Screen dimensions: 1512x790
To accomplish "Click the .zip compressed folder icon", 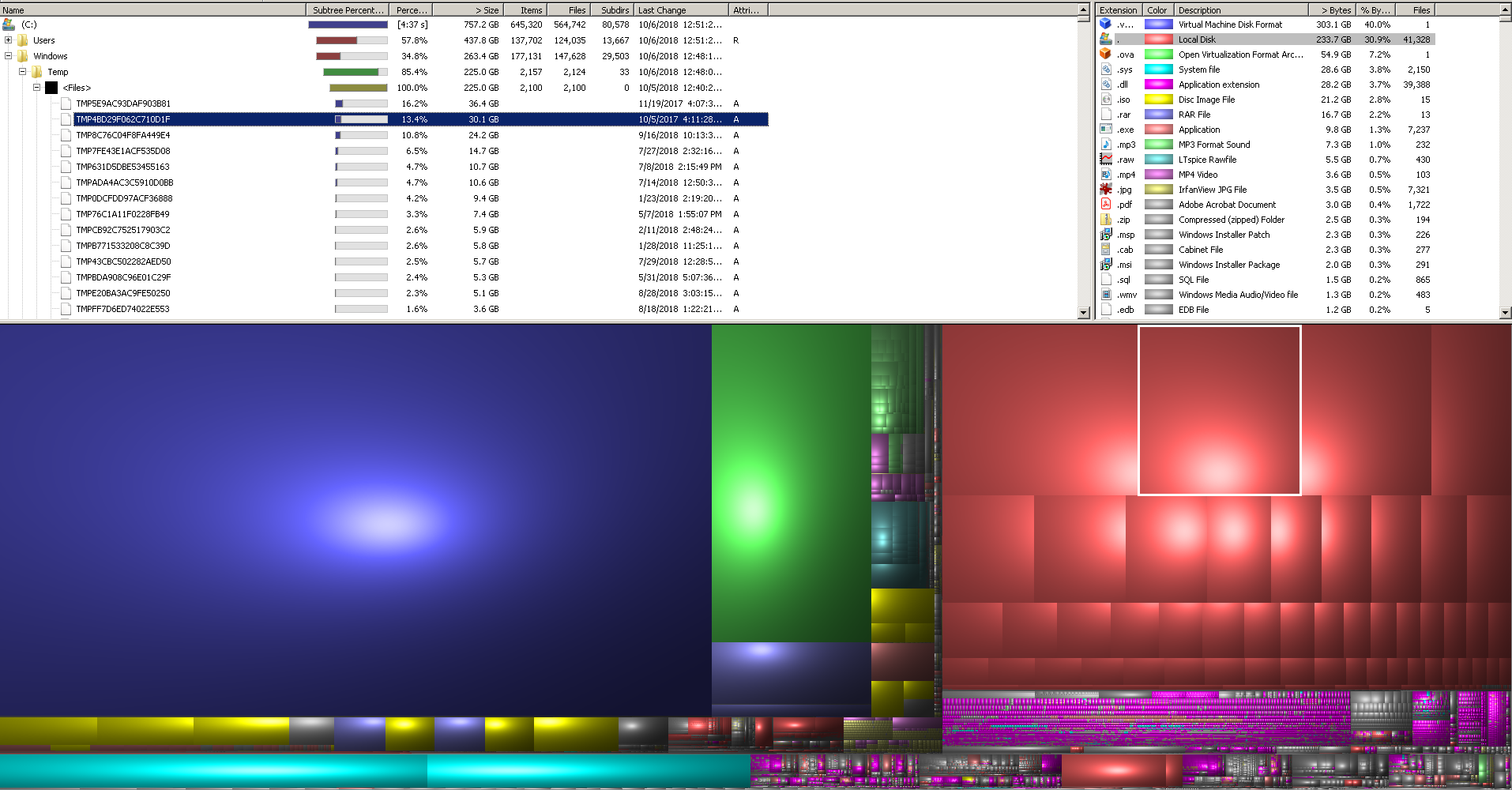I will click(x=1106, y=220).
